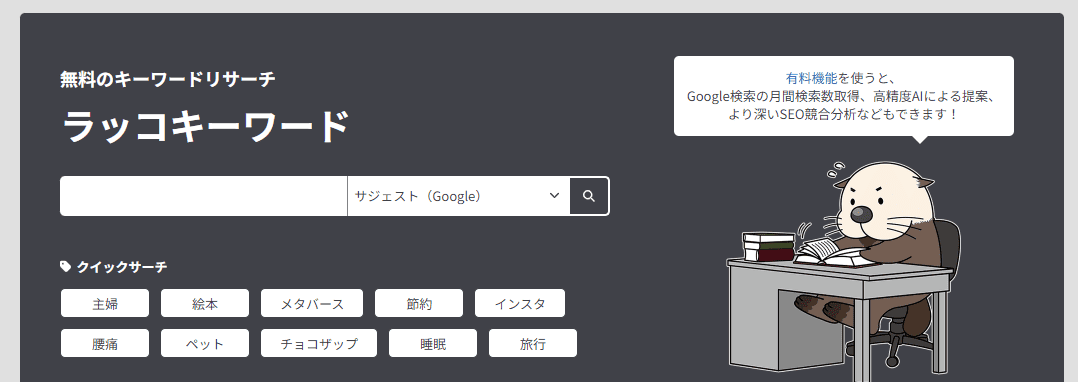Image resolution: width=1078 pixels, height=382 pixels.
Task: Select the チョコザップ quick search tag
Action: [319, 343]
